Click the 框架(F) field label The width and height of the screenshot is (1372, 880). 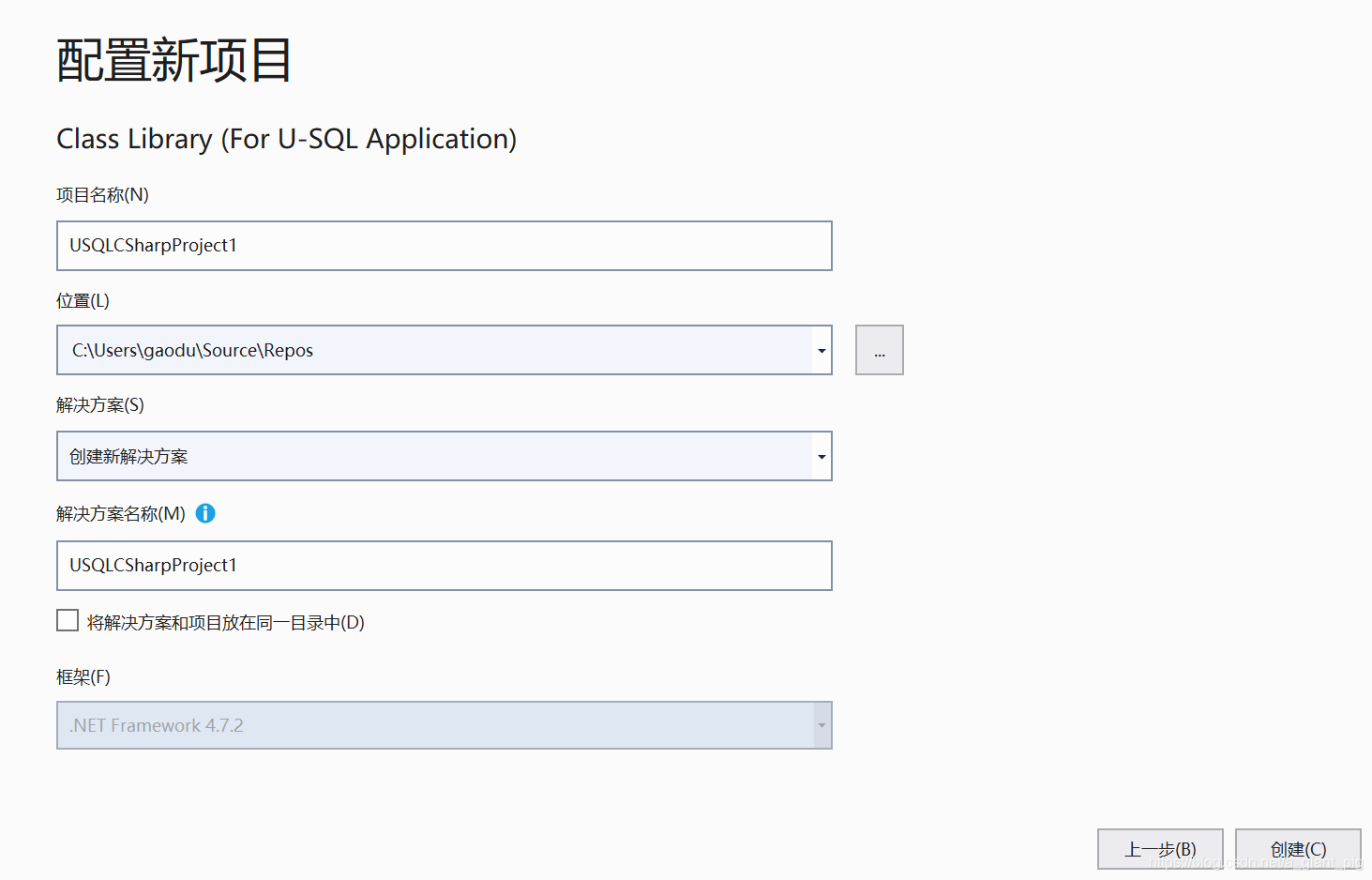coord(83,677)
